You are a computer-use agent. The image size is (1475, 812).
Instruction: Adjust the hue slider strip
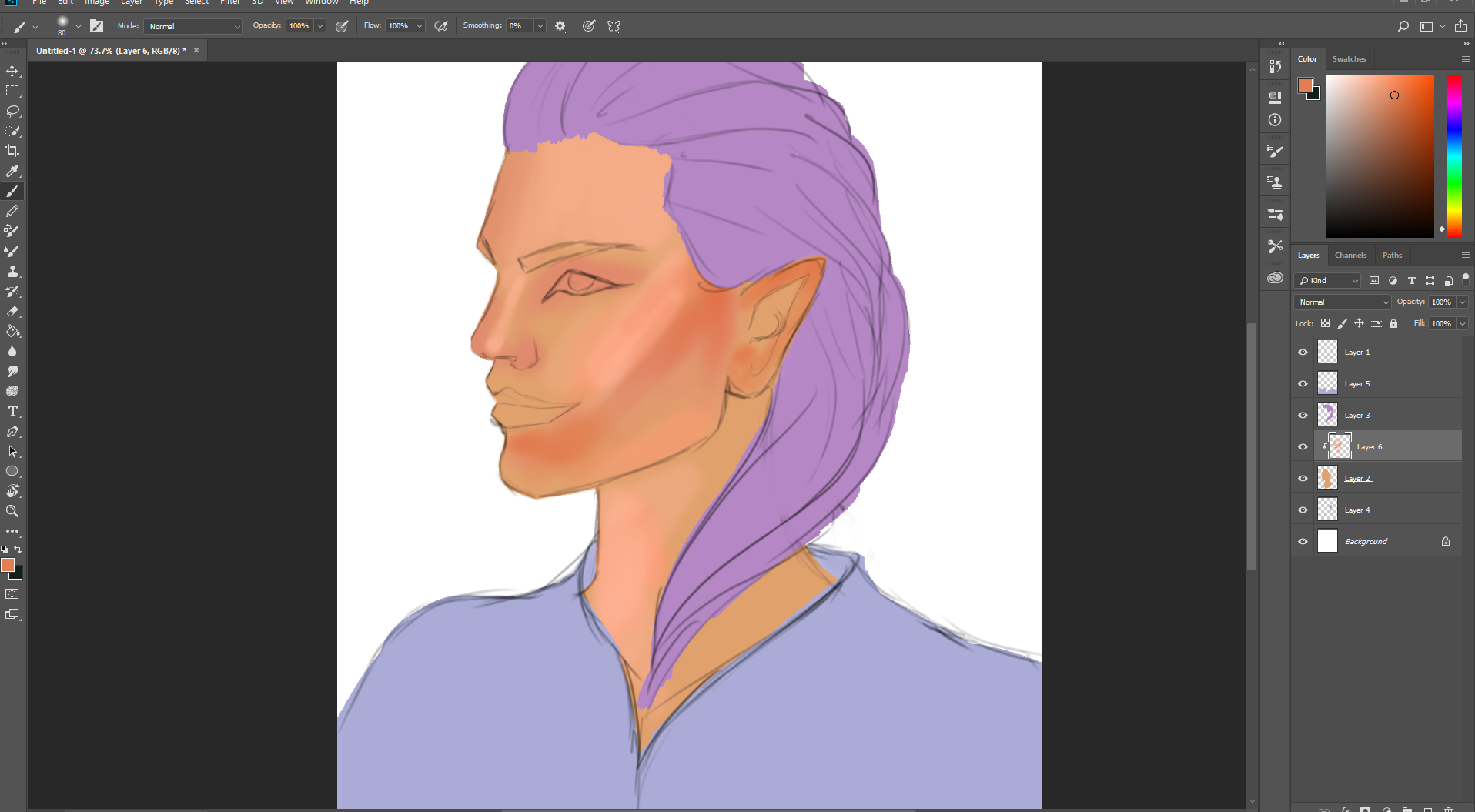click(x=1454, y=156)
